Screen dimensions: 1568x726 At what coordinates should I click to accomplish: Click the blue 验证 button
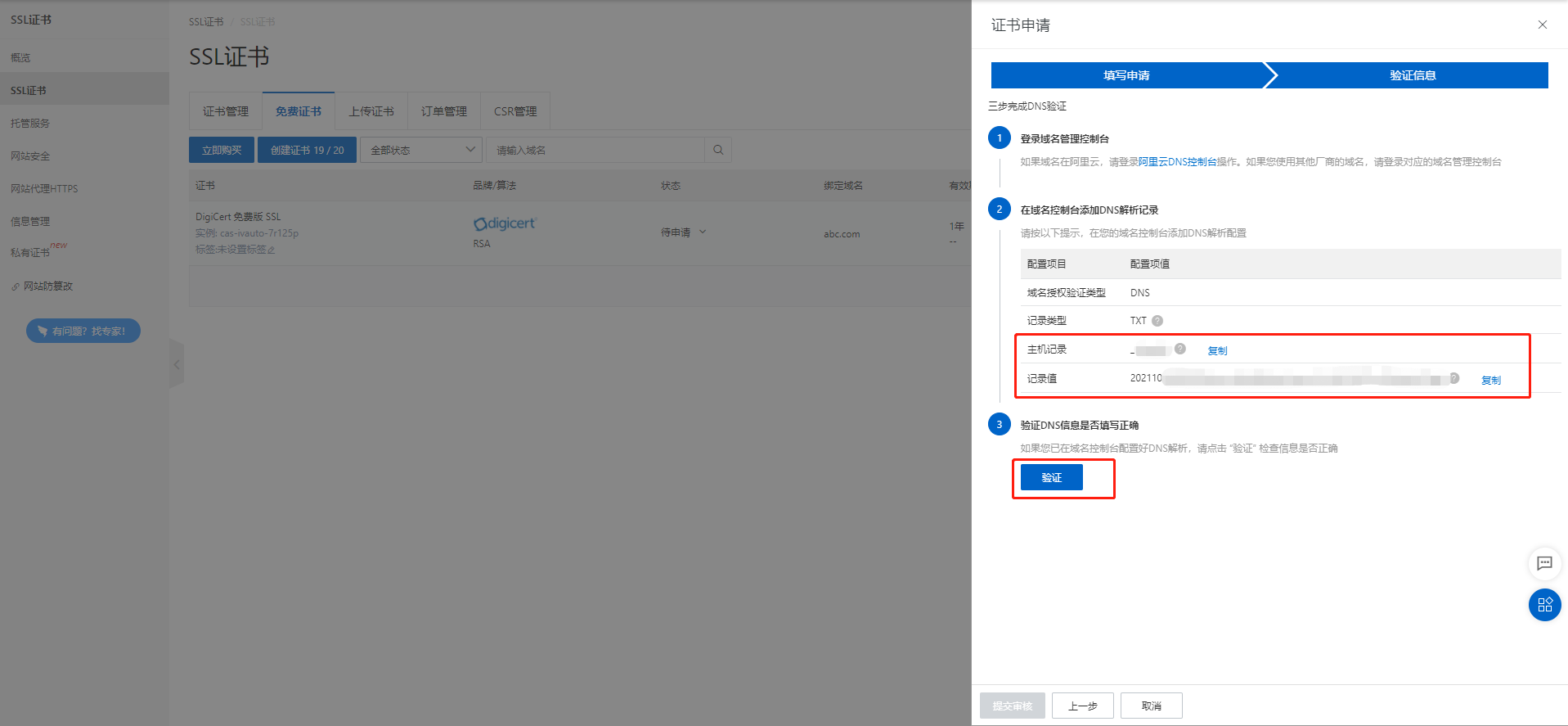pyautogui.click(x=1051, y=477)
